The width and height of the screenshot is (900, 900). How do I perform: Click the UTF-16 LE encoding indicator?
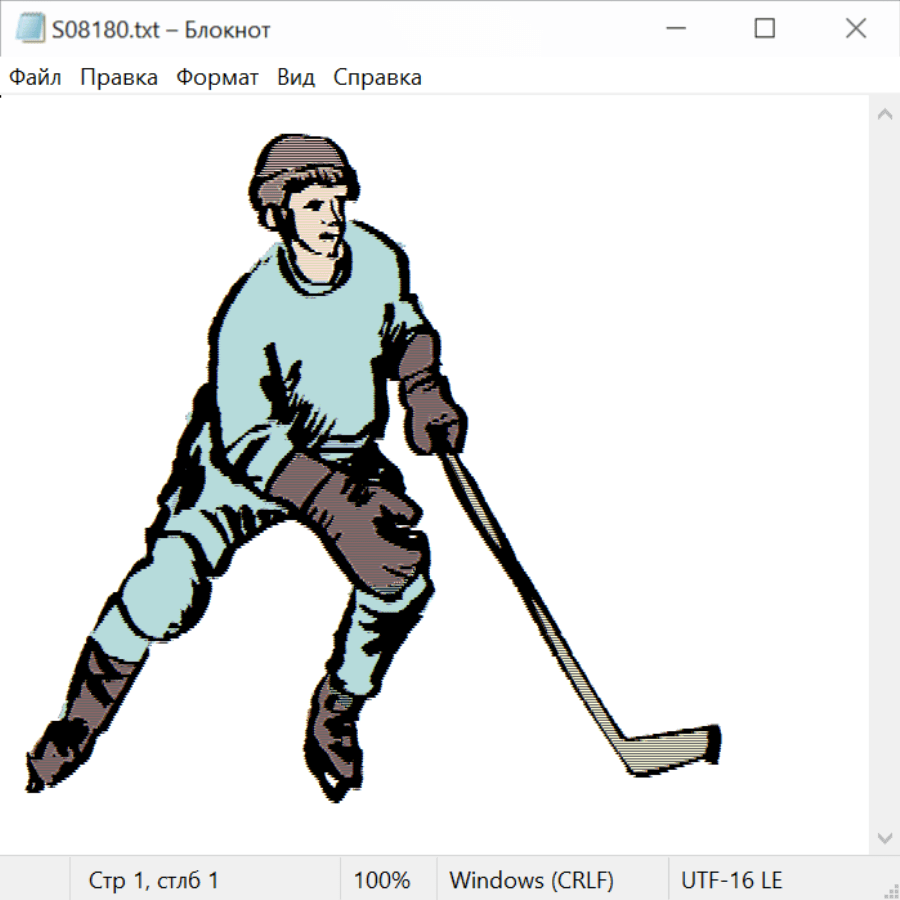click(731, 881)
